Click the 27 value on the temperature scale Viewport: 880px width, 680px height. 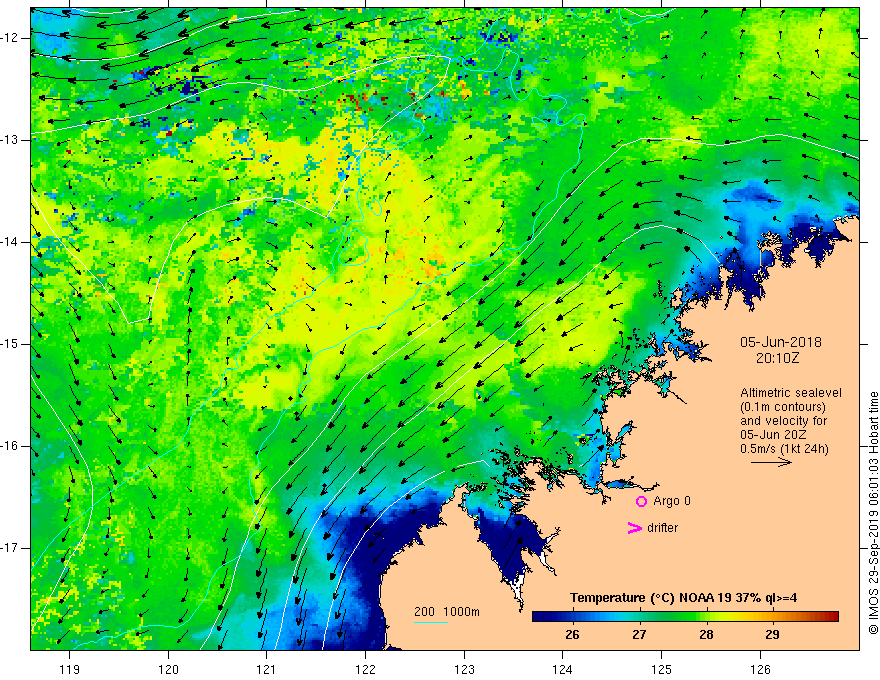click(639, 635)
